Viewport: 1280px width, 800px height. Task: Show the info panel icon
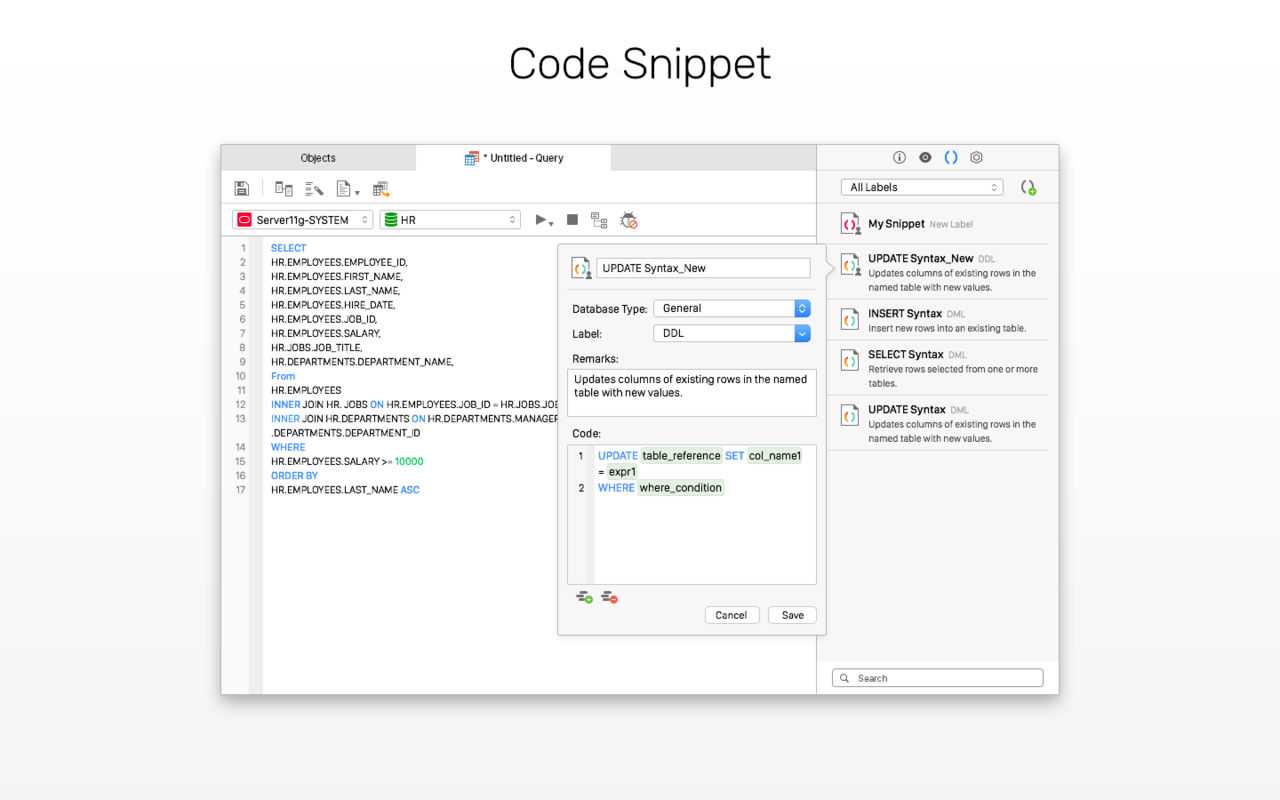click(x=899, y=158)
